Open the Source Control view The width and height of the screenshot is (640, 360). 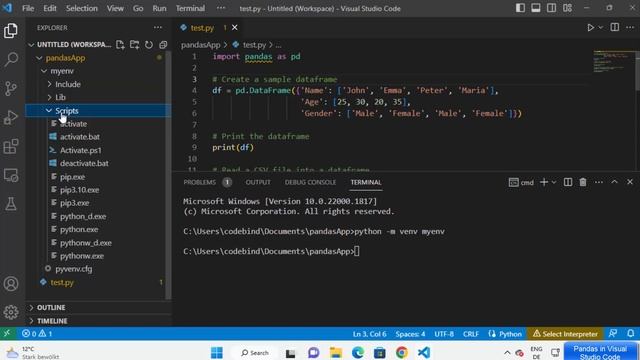11,88
